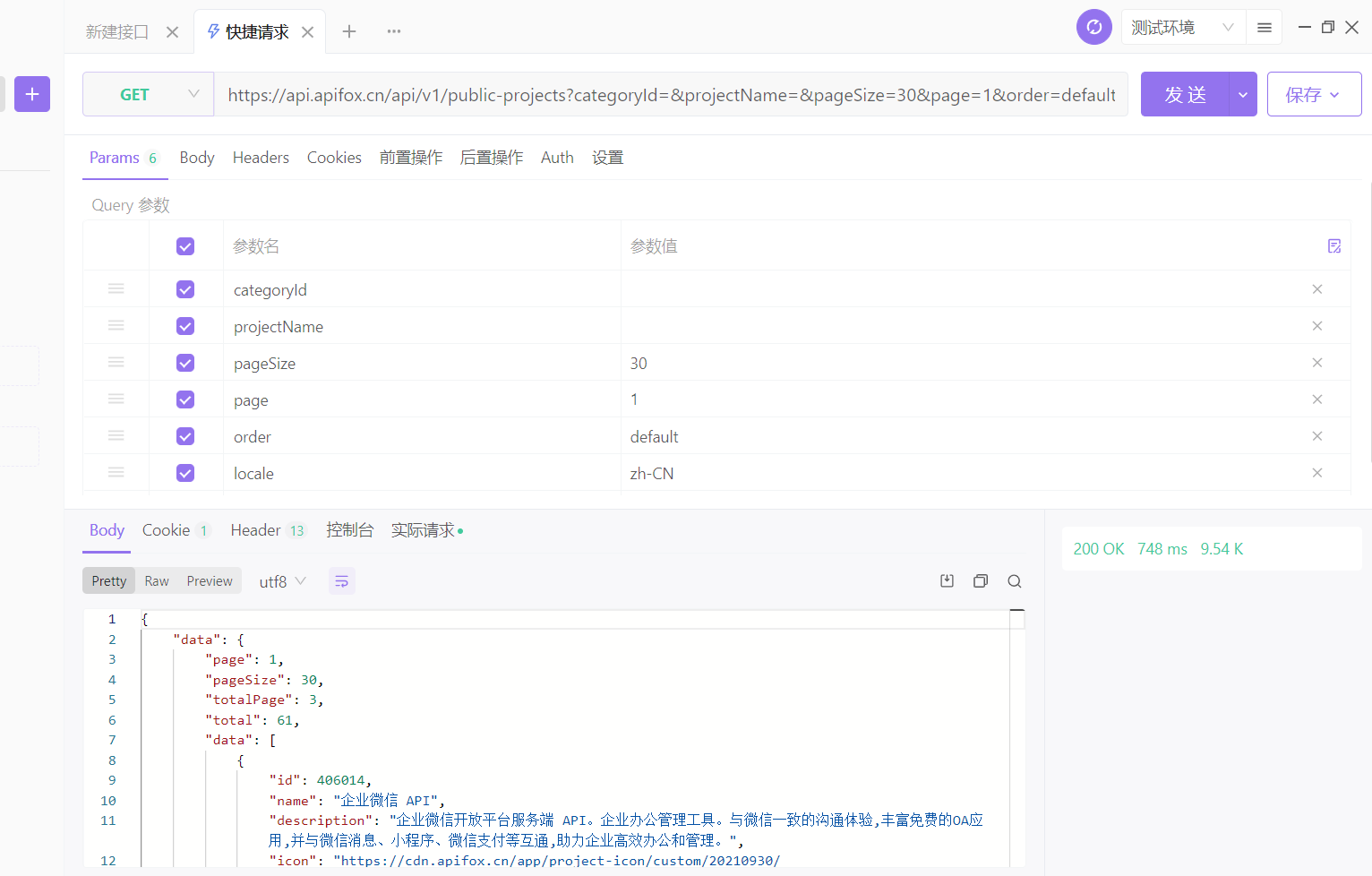Image resolution: width=1372 pixels, height=876 pixels.
Task: Uncheck the projectName parameter checkbox
Action: coord(185,326)
